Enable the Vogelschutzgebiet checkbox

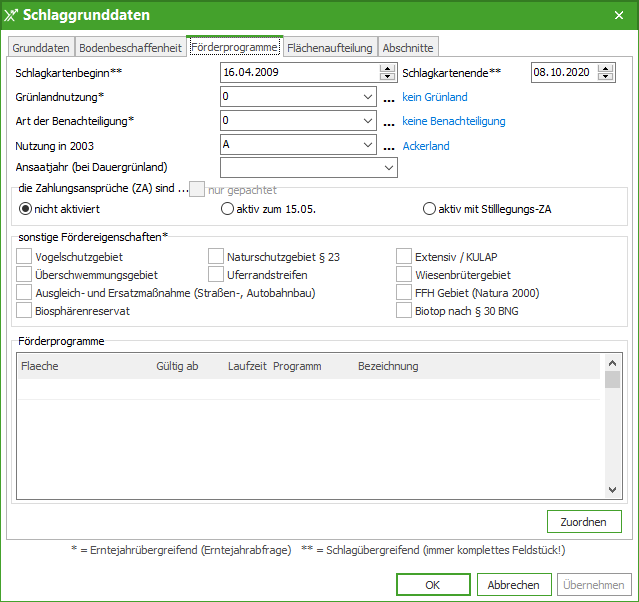pyautogui.click(x=25, y=257)
